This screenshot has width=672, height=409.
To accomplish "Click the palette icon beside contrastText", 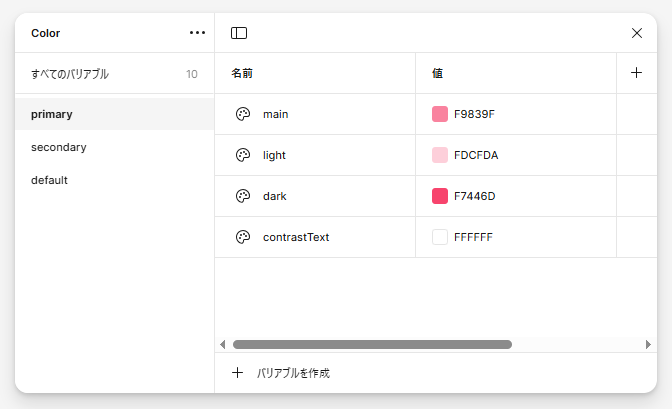I will click(243, 237).
